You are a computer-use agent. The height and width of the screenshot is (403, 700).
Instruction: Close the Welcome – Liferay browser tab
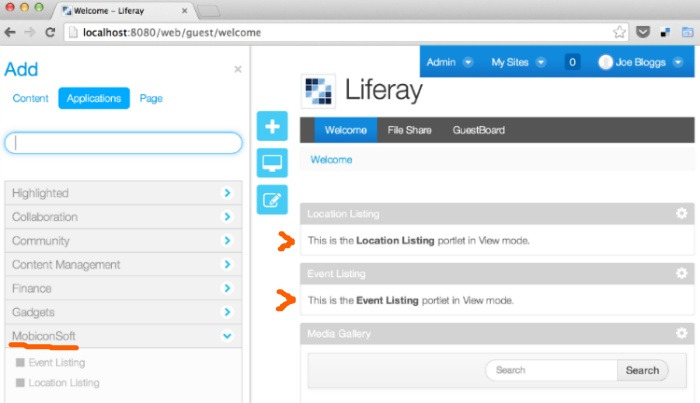pyautogui.click(x=184, y=10)
